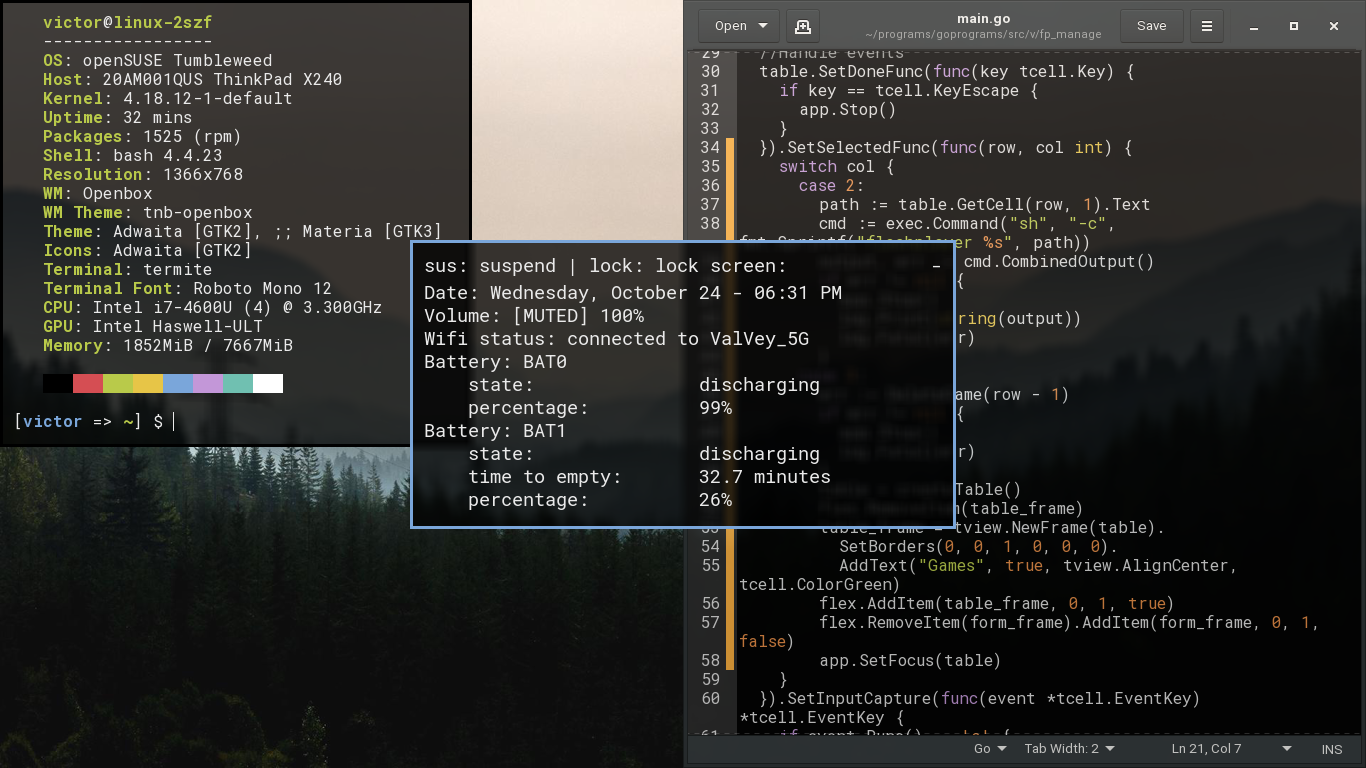Click the Battery: BAT1 heading in popup
The width and height of the screenshot is (1366, 768).
(x=495, y=431)
